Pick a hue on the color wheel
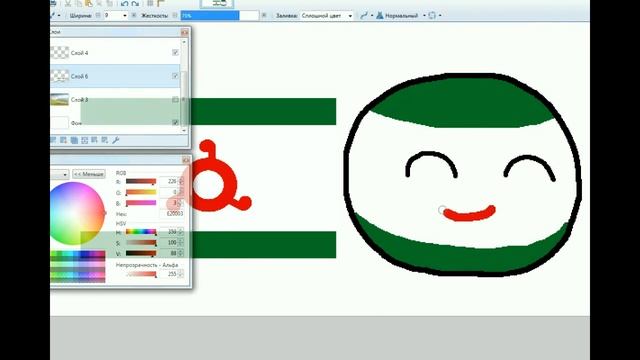 pos(77,213)
